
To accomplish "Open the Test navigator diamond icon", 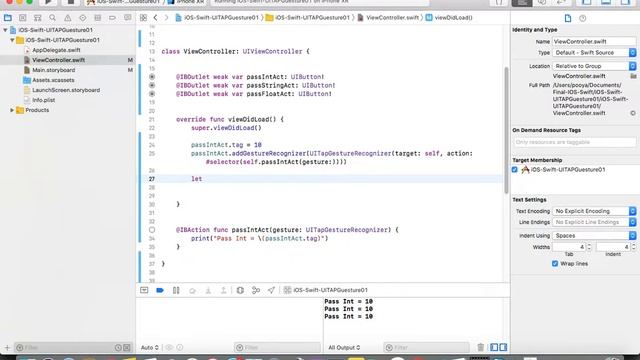I will (x=82, y=18).
